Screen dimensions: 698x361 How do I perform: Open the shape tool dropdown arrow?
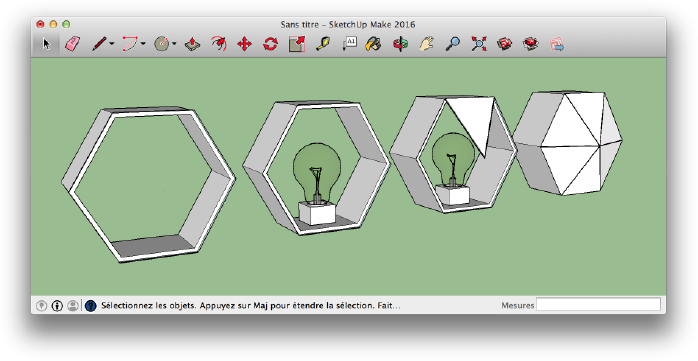[x=174, y=44]
